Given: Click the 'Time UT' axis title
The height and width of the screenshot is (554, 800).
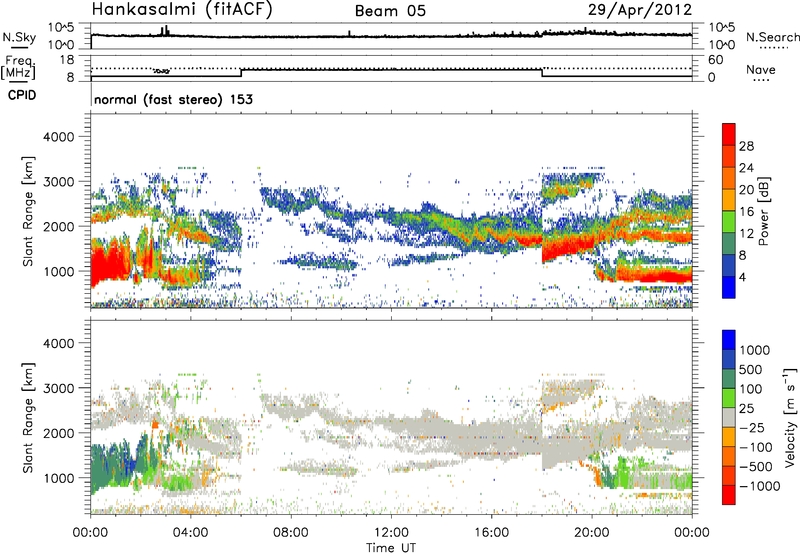Looking at the screenshot, I should coord(391,547).
